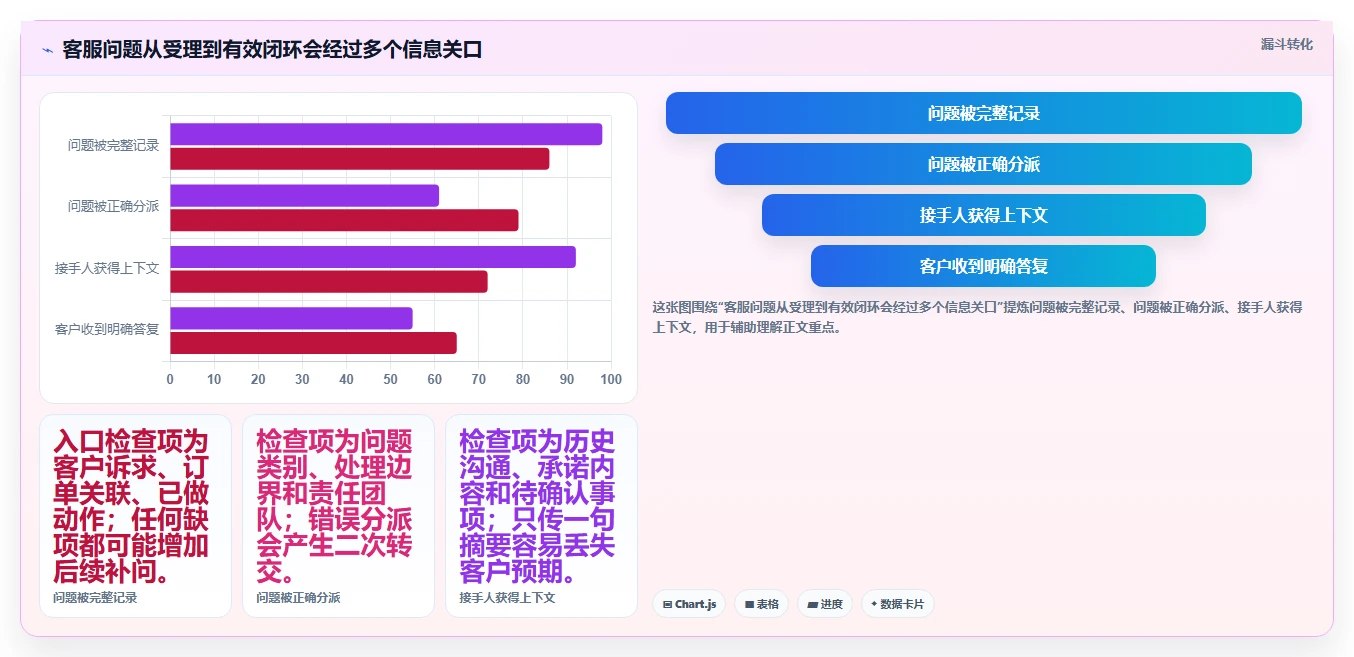Click the description paragraph starting 这张图围绕
The height and width of the screenshot is (657, 1354).
point(977,316)
